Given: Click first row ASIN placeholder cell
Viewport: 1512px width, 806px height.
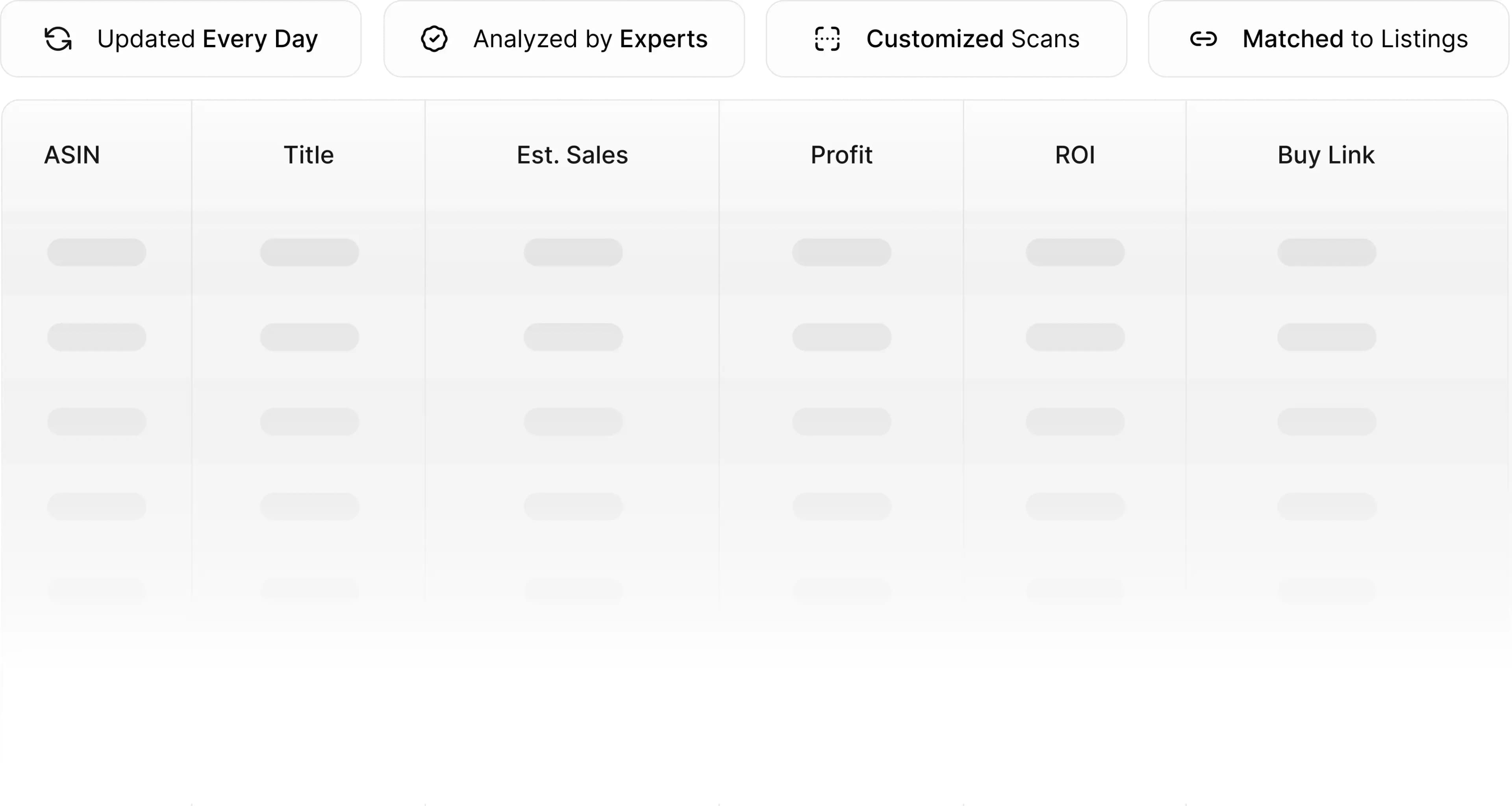Looking at the screenshot, I should 97,253.
